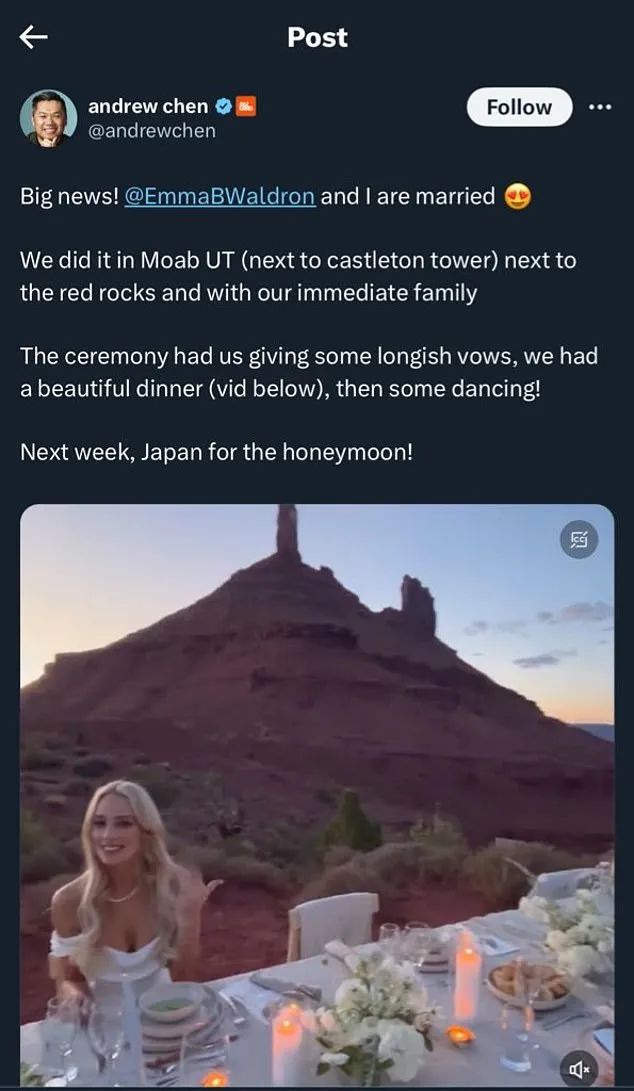Click the blue verified badge
This screenshot has height=1091, width=634.
coord(223,106)
